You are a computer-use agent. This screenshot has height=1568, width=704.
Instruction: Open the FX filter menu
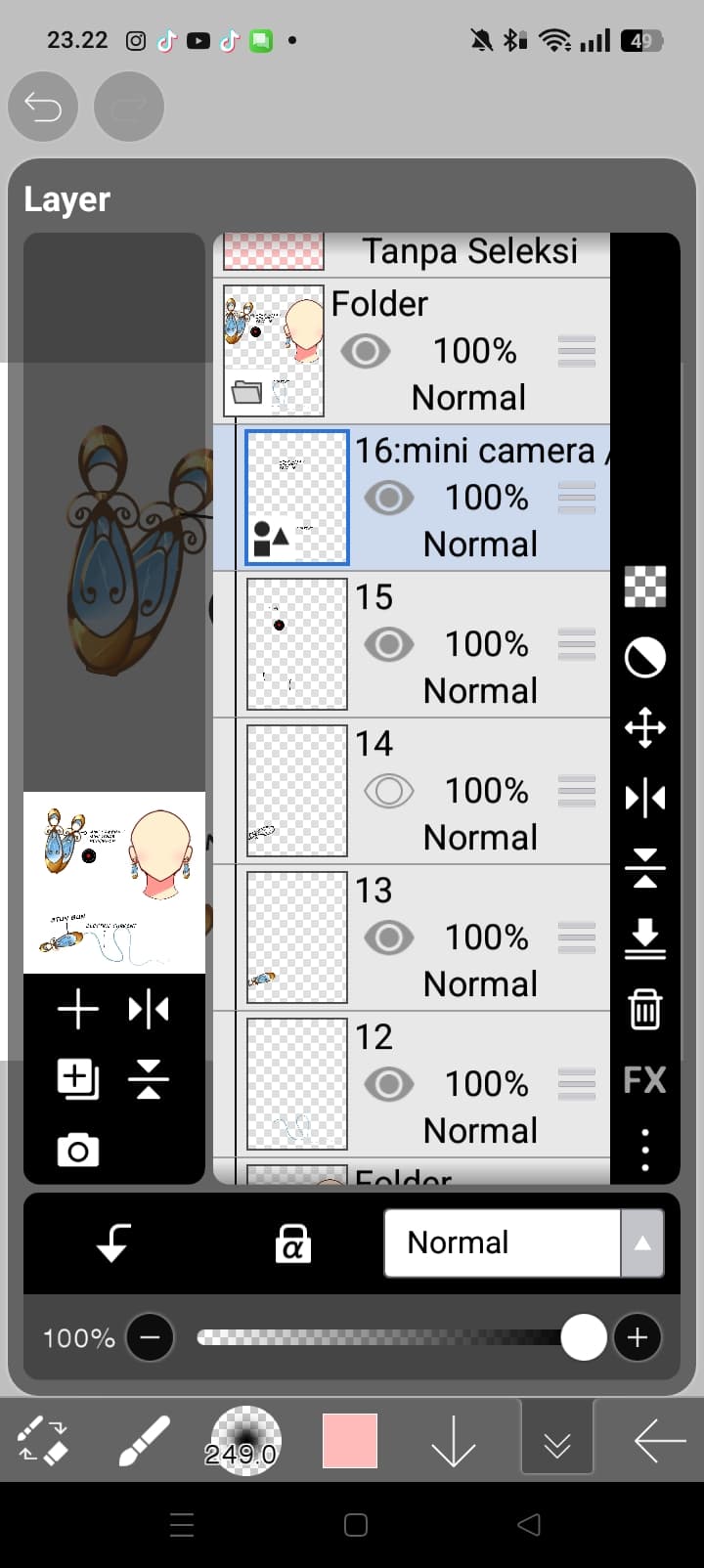[644, 1080]
